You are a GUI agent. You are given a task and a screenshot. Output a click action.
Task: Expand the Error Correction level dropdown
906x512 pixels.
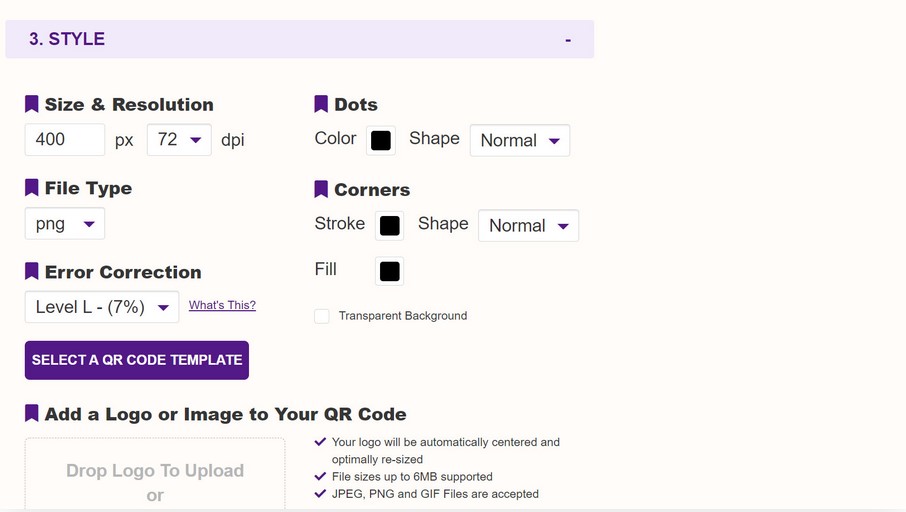102,307
